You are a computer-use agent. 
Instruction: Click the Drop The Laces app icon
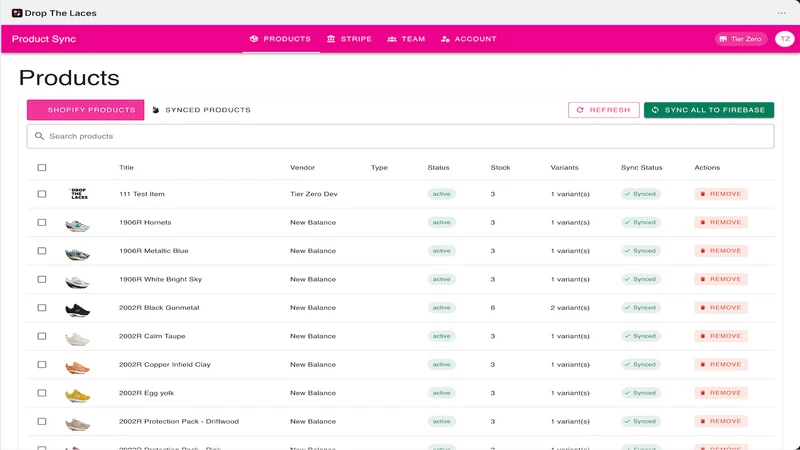pos(17,13)
